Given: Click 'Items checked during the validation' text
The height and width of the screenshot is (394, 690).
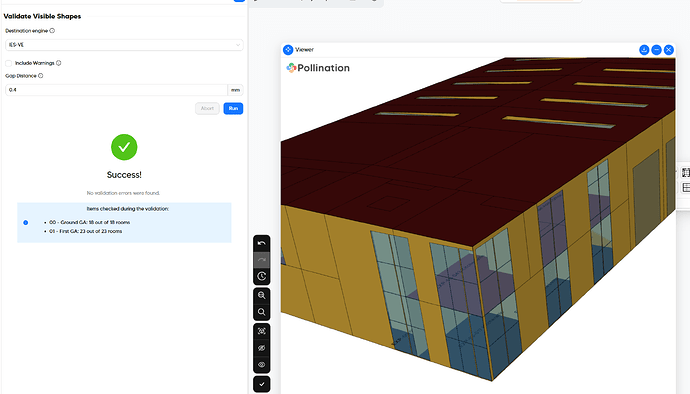Looking at the screenshot, I should pos(128,209).
